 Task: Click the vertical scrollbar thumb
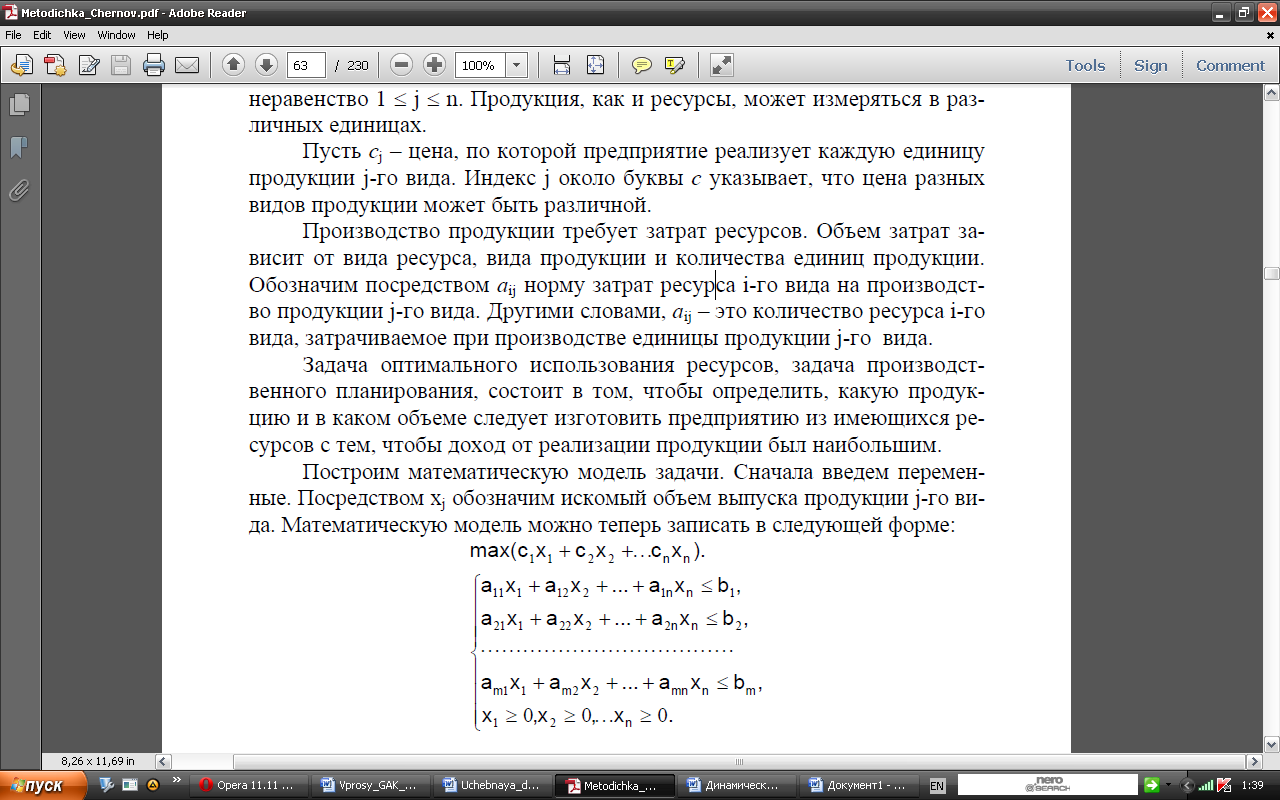point(1271,273)
